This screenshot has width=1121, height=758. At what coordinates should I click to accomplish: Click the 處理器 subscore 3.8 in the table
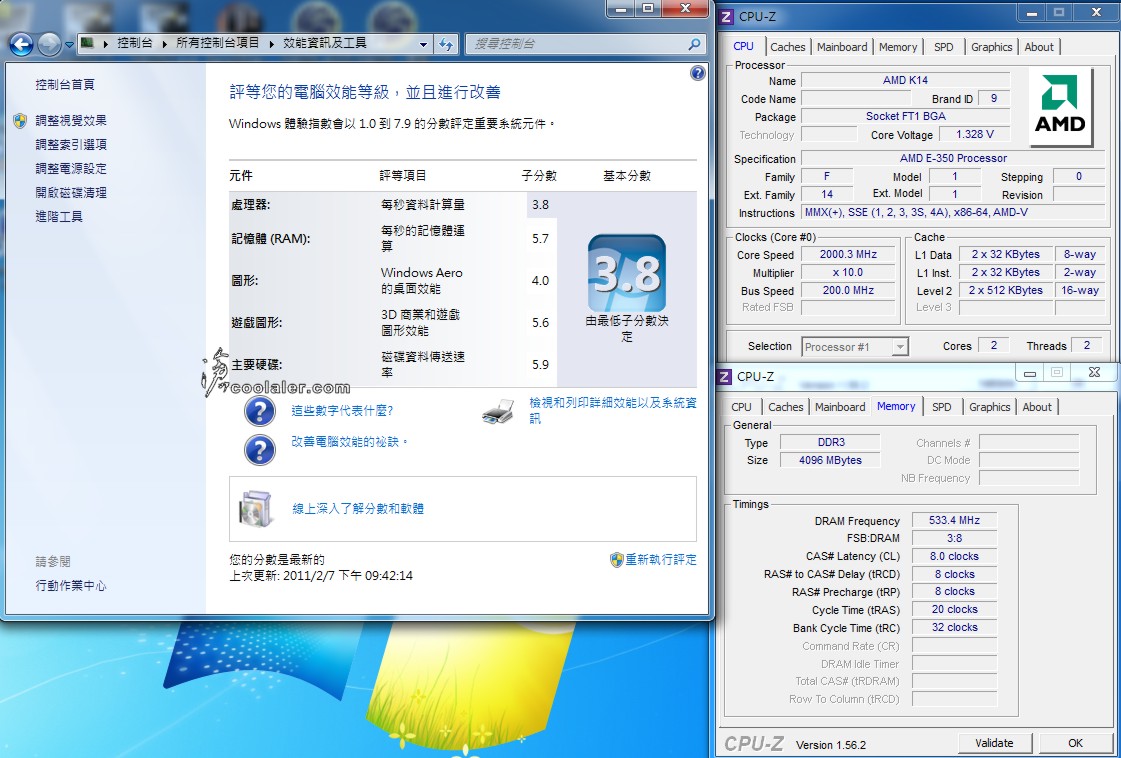540,205
